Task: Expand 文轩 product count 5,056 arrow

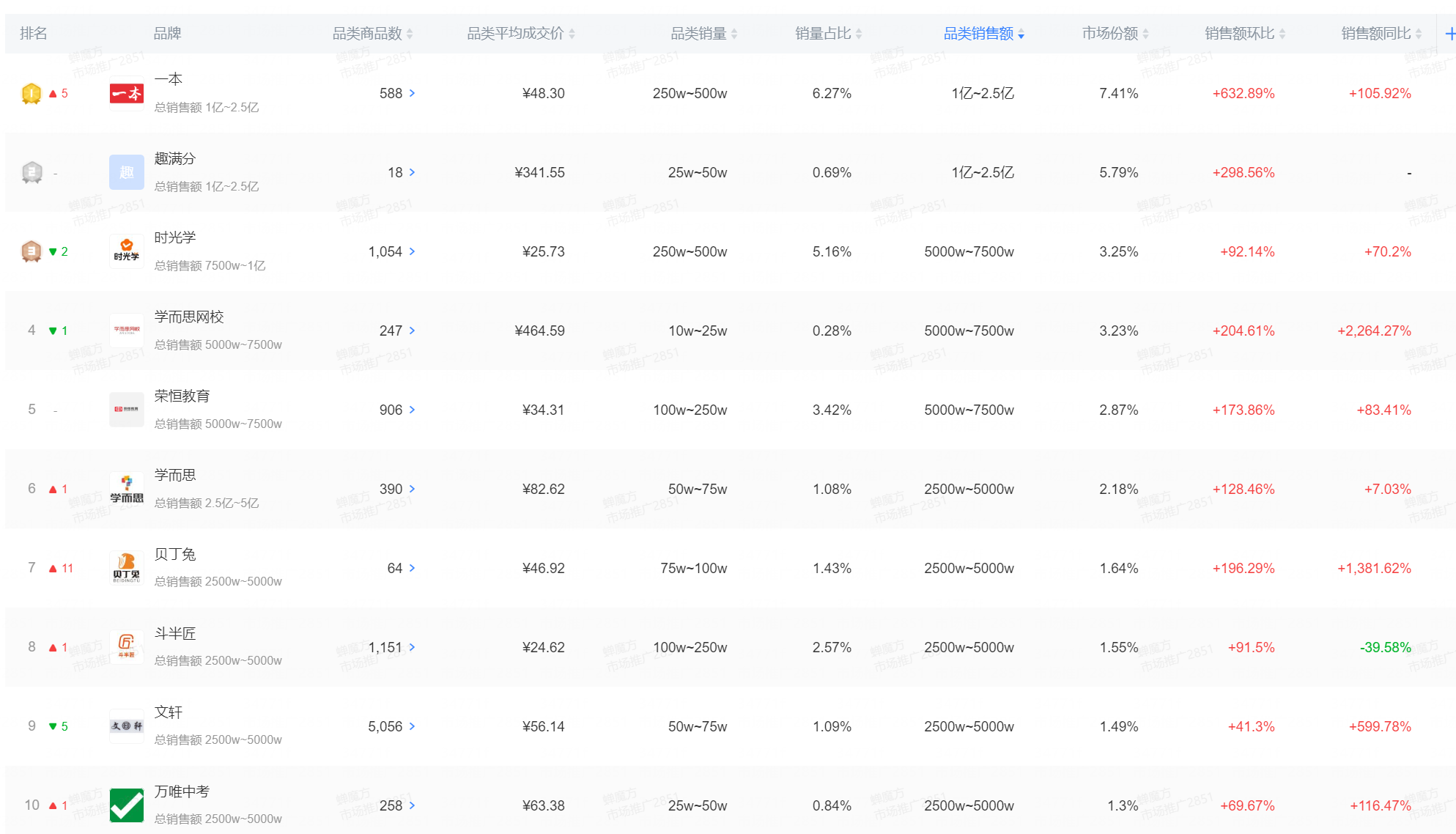Action: [x=413, y=726]
